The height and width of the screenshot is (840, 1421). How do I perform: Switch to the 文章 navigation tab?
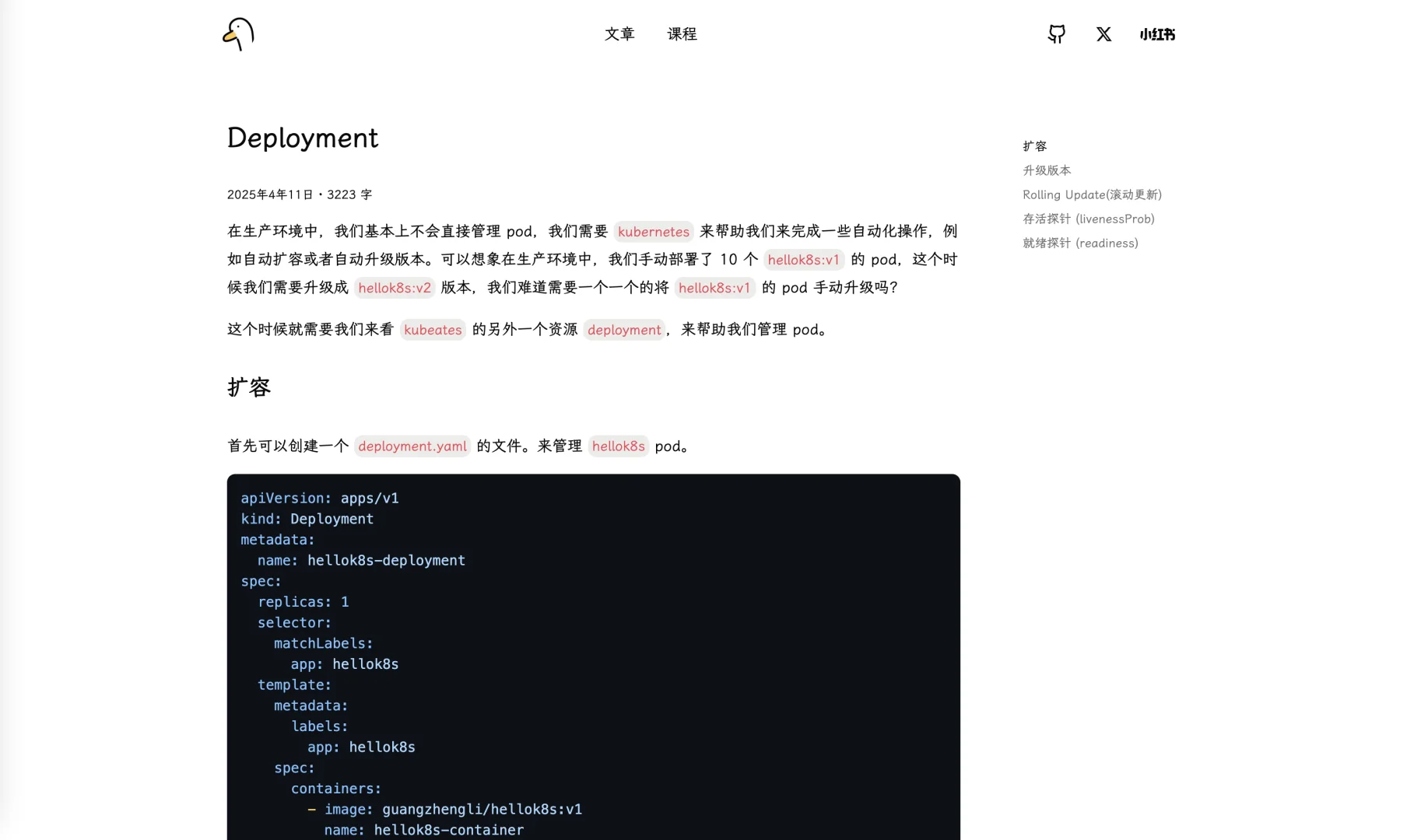point(619,34)
